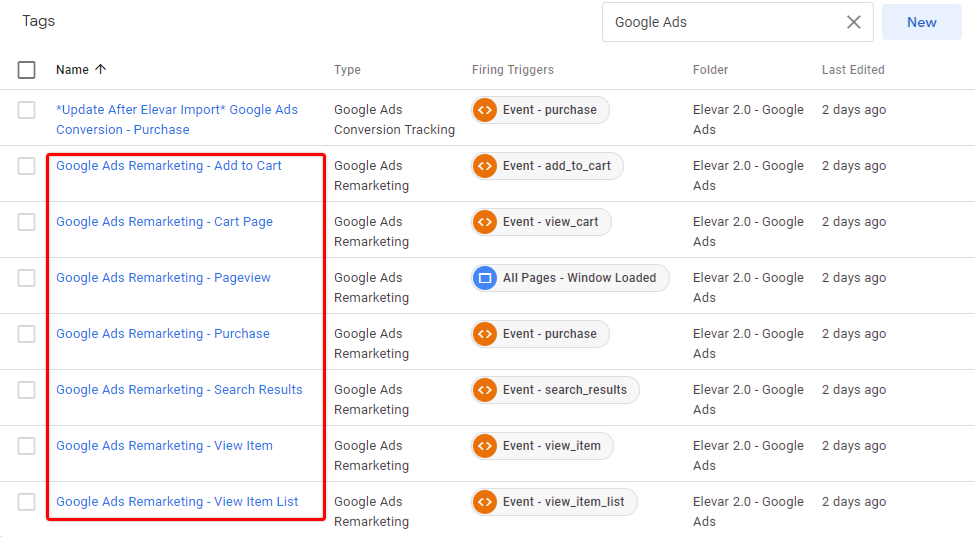Click the Elevar 2.0 folder in Add to Cart row
Viewport: 975px width, 537px height.
[748, 175]
